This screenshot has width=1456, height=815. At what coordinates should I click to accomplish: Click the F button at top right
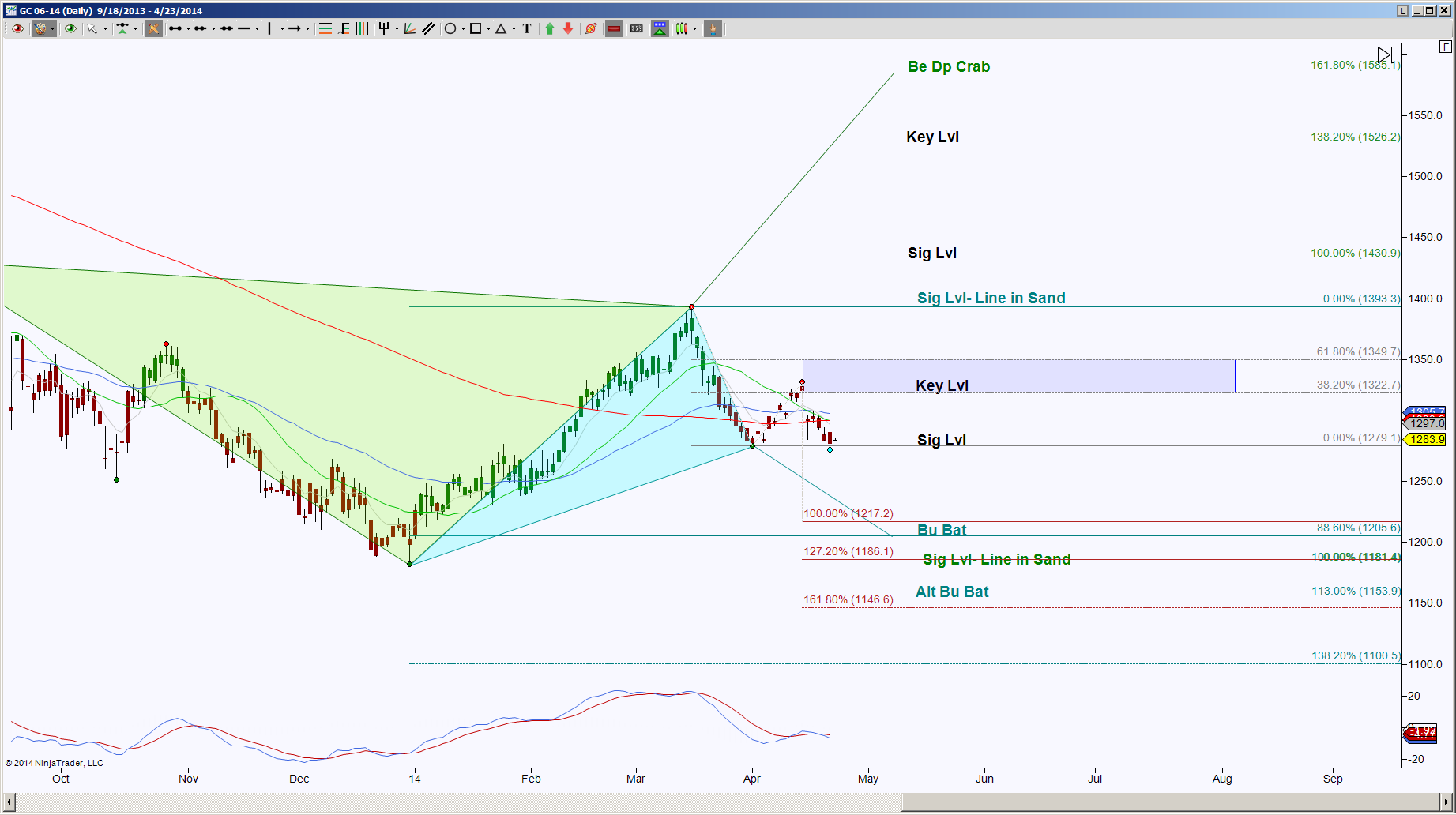[1446, 47]
